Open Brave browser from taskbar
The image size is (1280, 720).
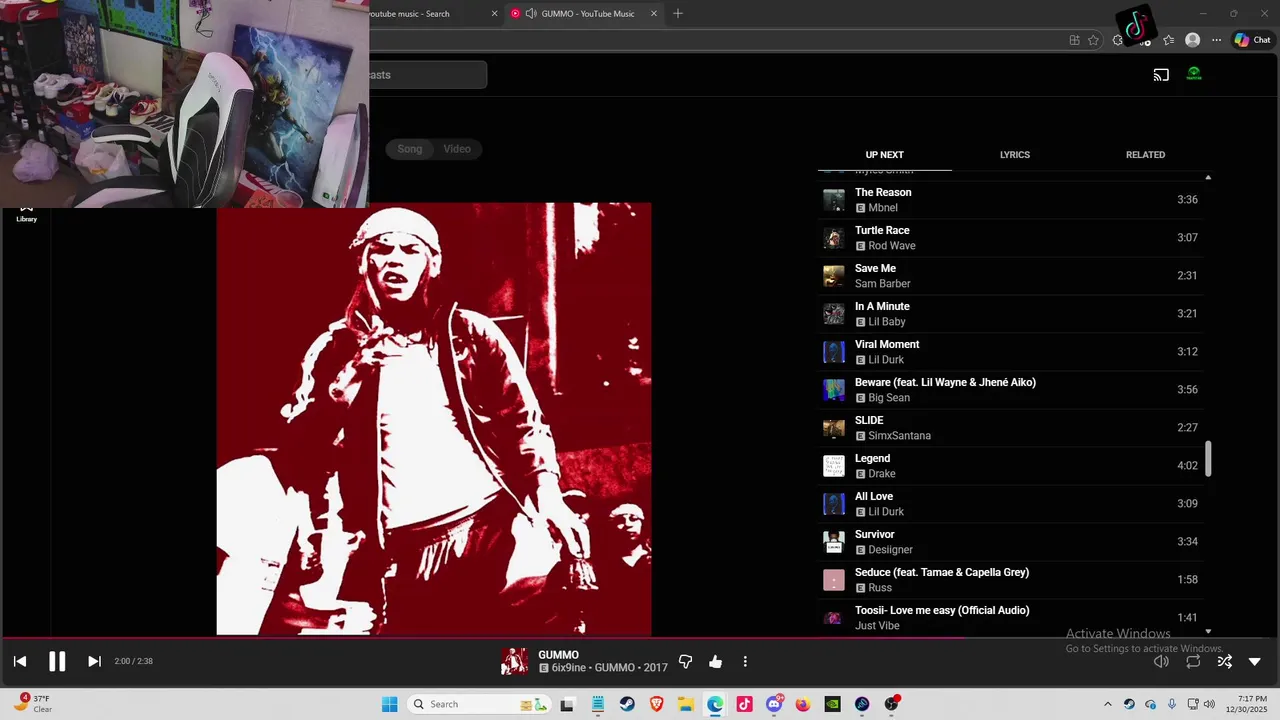[657, 704]
